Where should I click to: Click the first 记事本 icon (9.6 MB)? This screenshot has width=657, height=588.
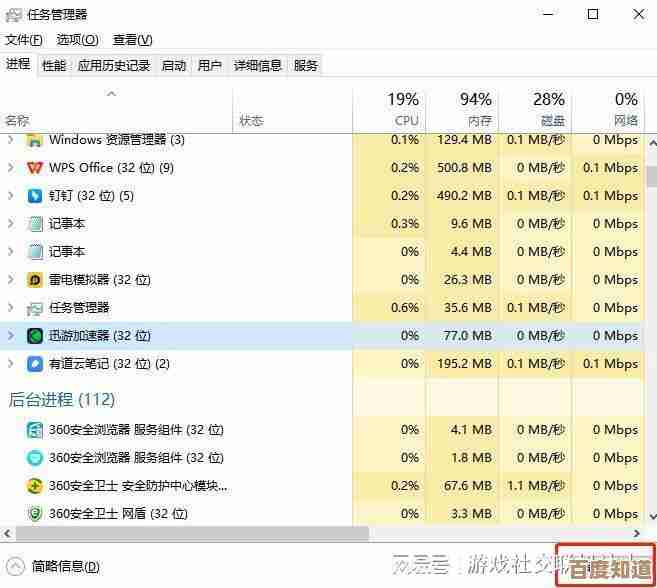(35, 224)
